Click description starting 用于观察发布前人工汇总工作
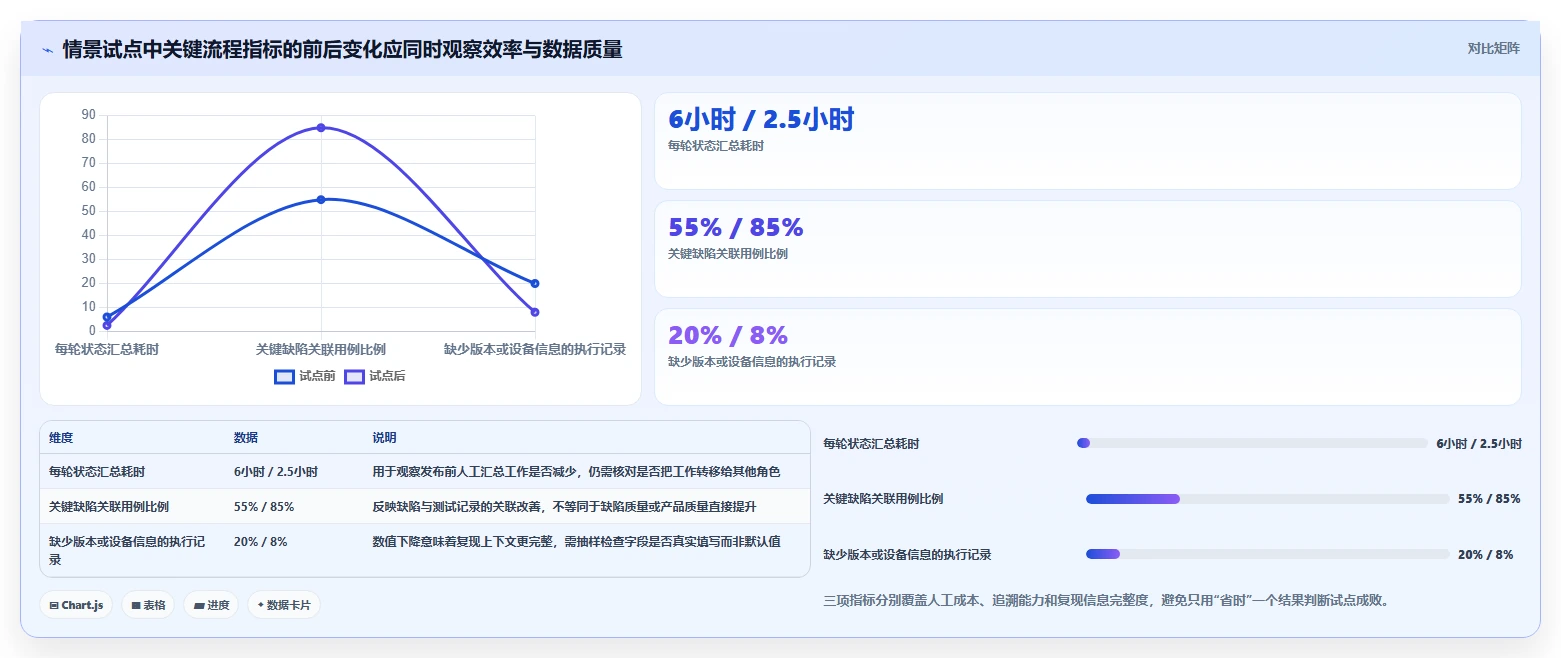The width and height of the screenshot is (1561, 658). [576, 471]
